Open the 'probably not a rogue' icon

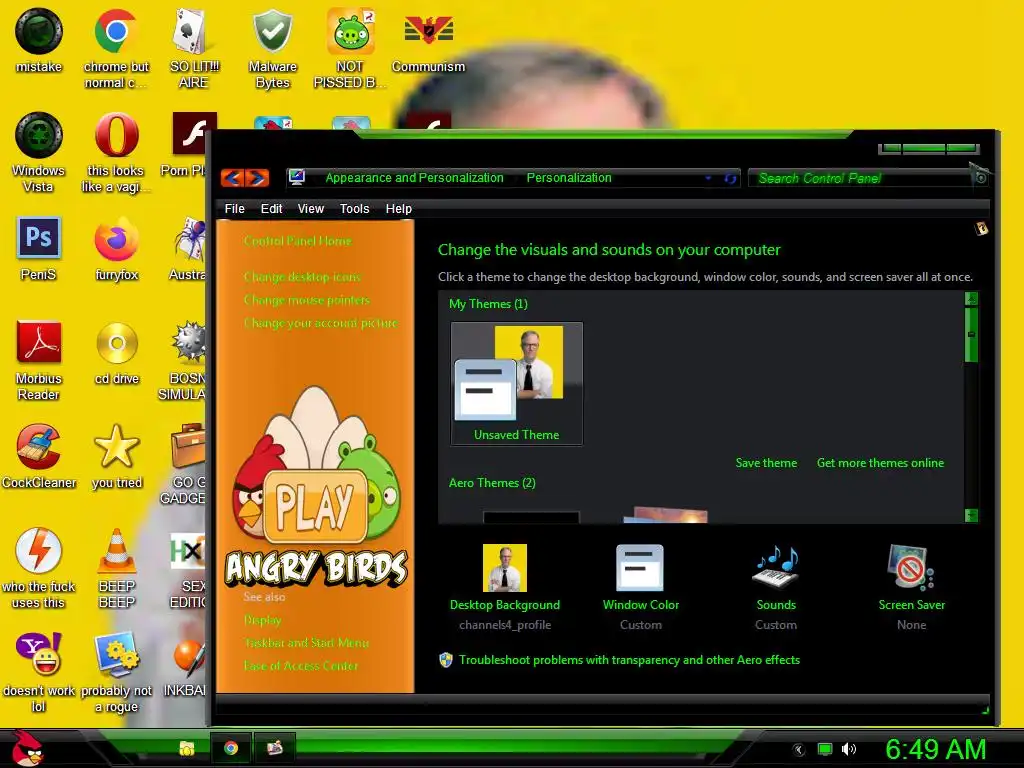tap(116, 671)
